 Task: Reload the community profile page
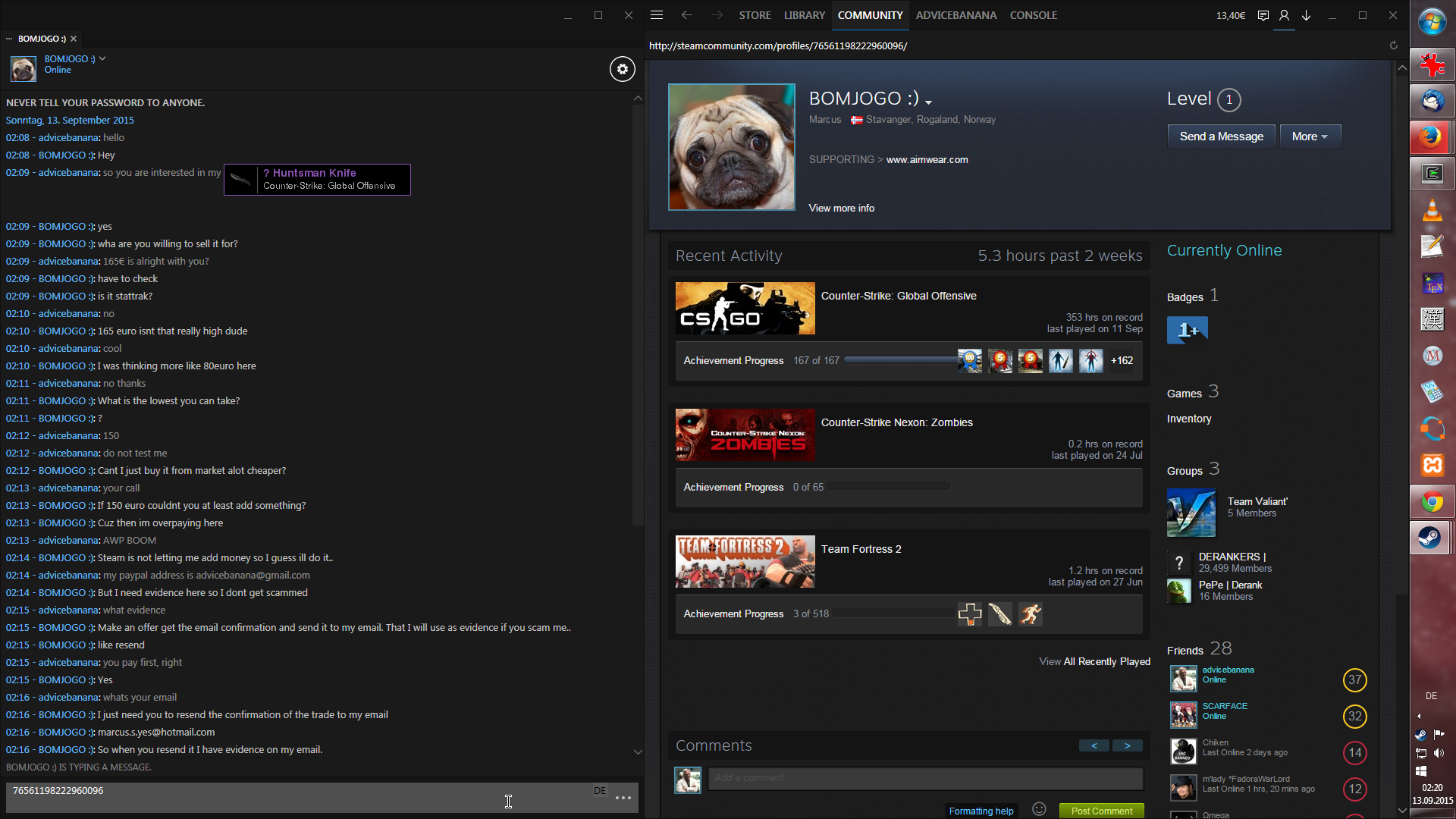1393,45
